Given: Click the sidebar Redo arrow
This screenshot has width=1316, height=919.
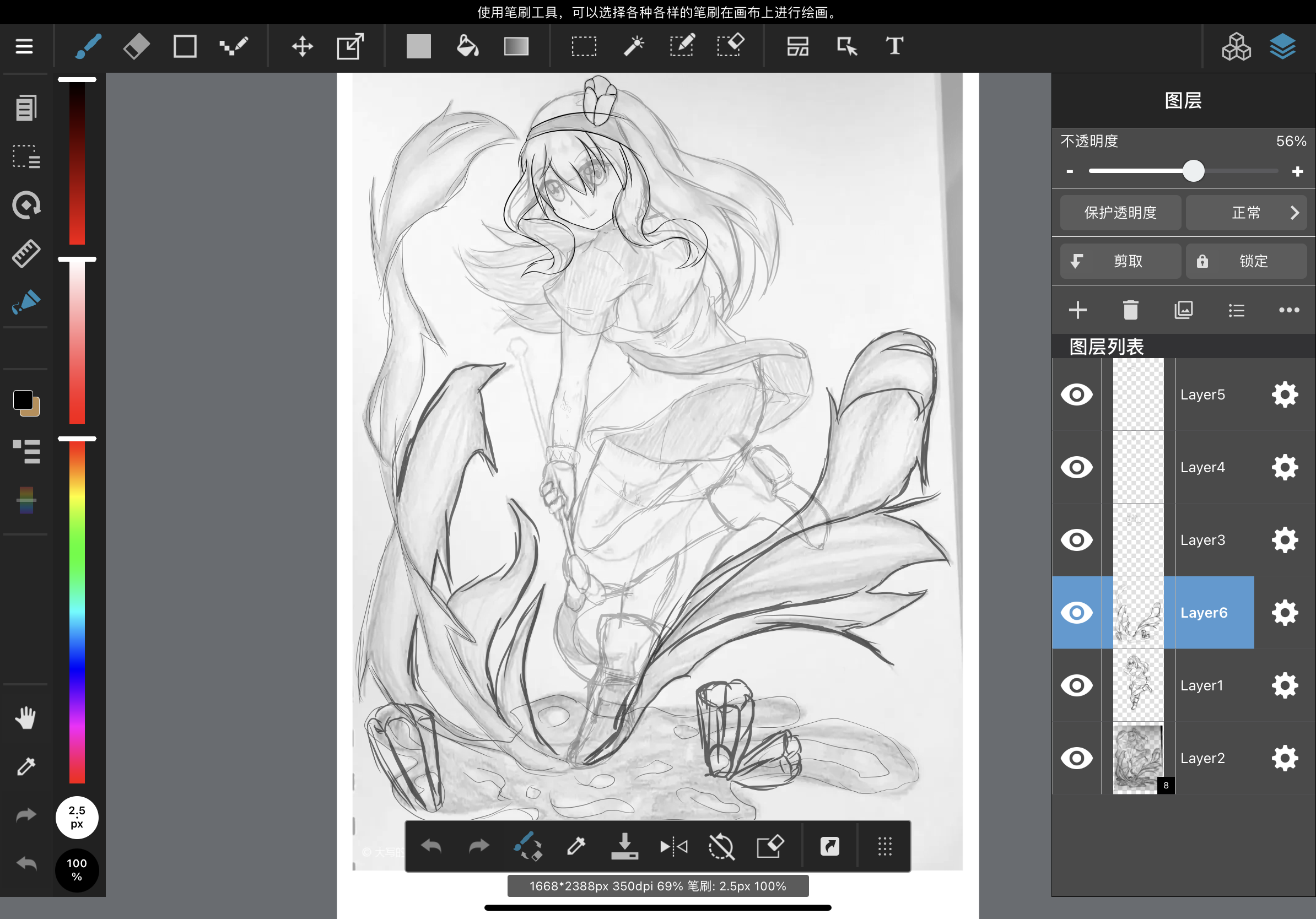Looking at the screenshot, I should tap(26, 815).
